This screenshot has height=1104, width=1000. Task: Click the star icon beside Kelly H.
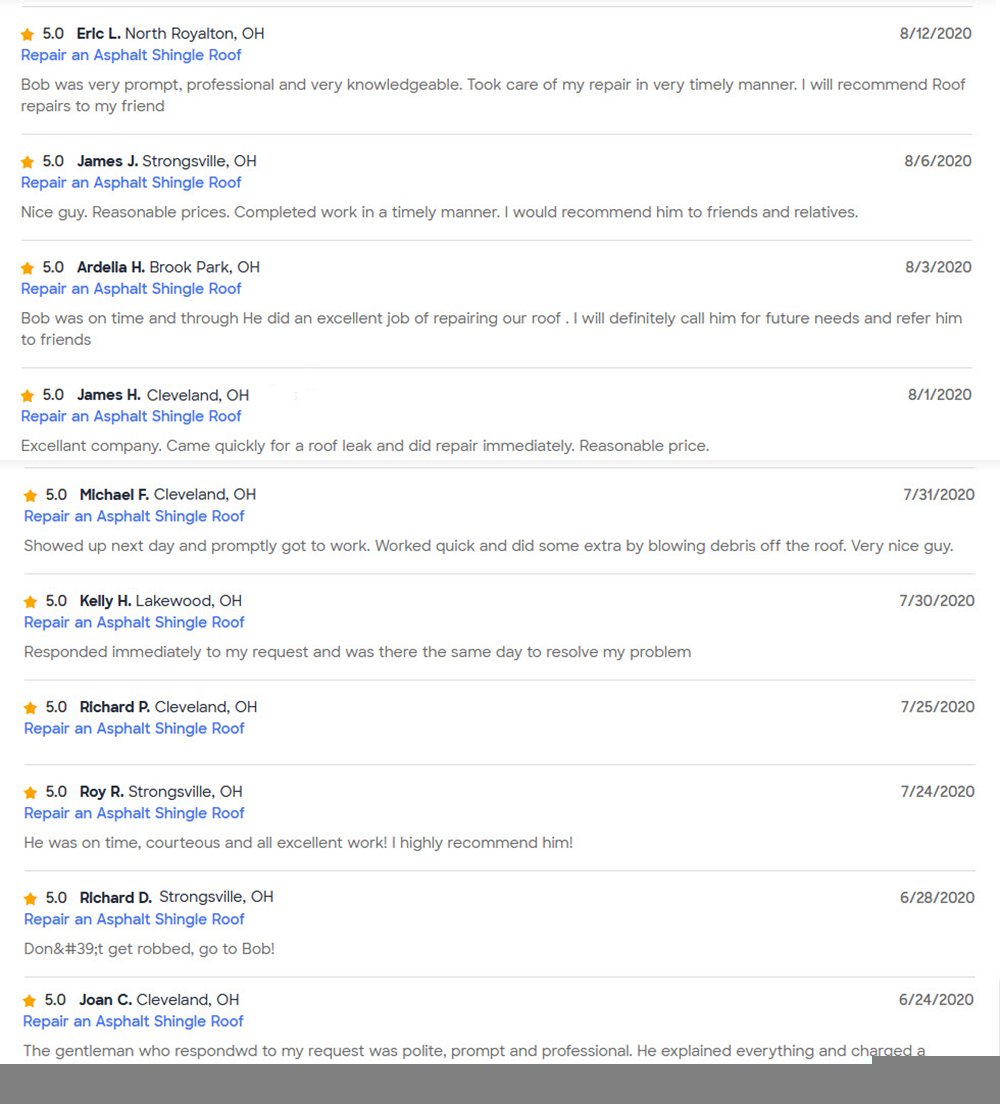click(x=31, y=602)
